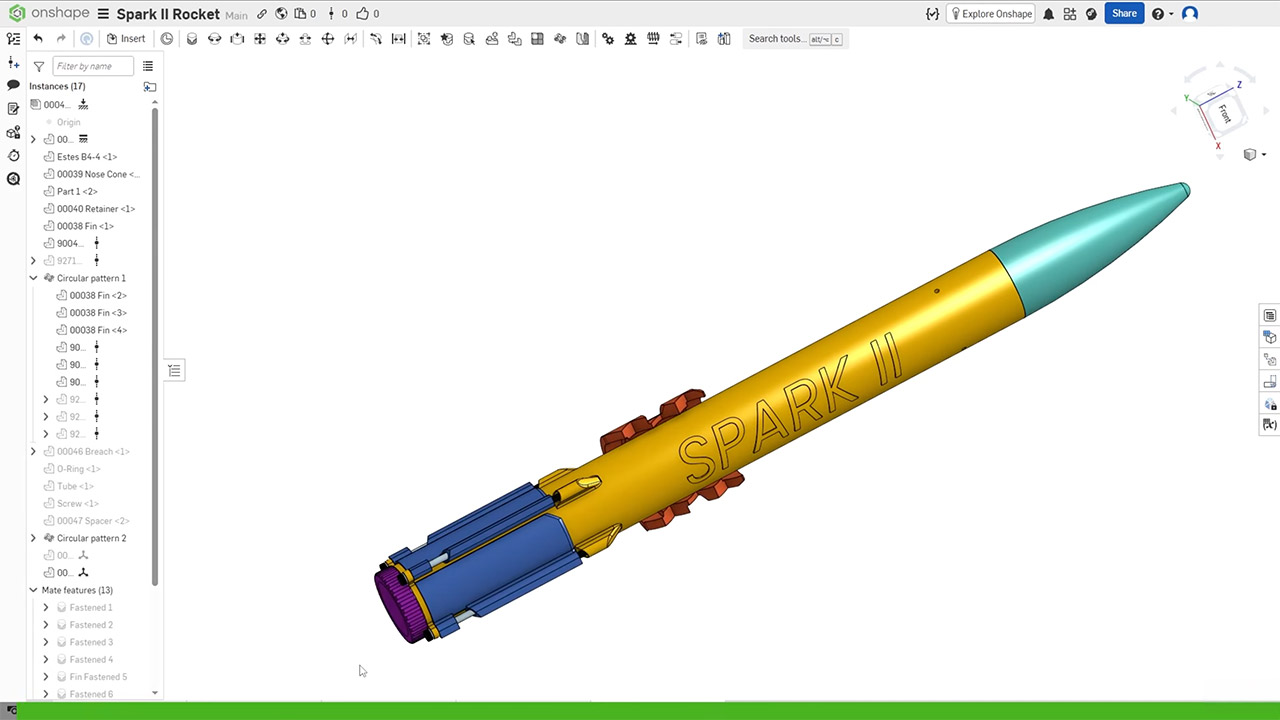Open the App Store grid icon

point(1070,14)
